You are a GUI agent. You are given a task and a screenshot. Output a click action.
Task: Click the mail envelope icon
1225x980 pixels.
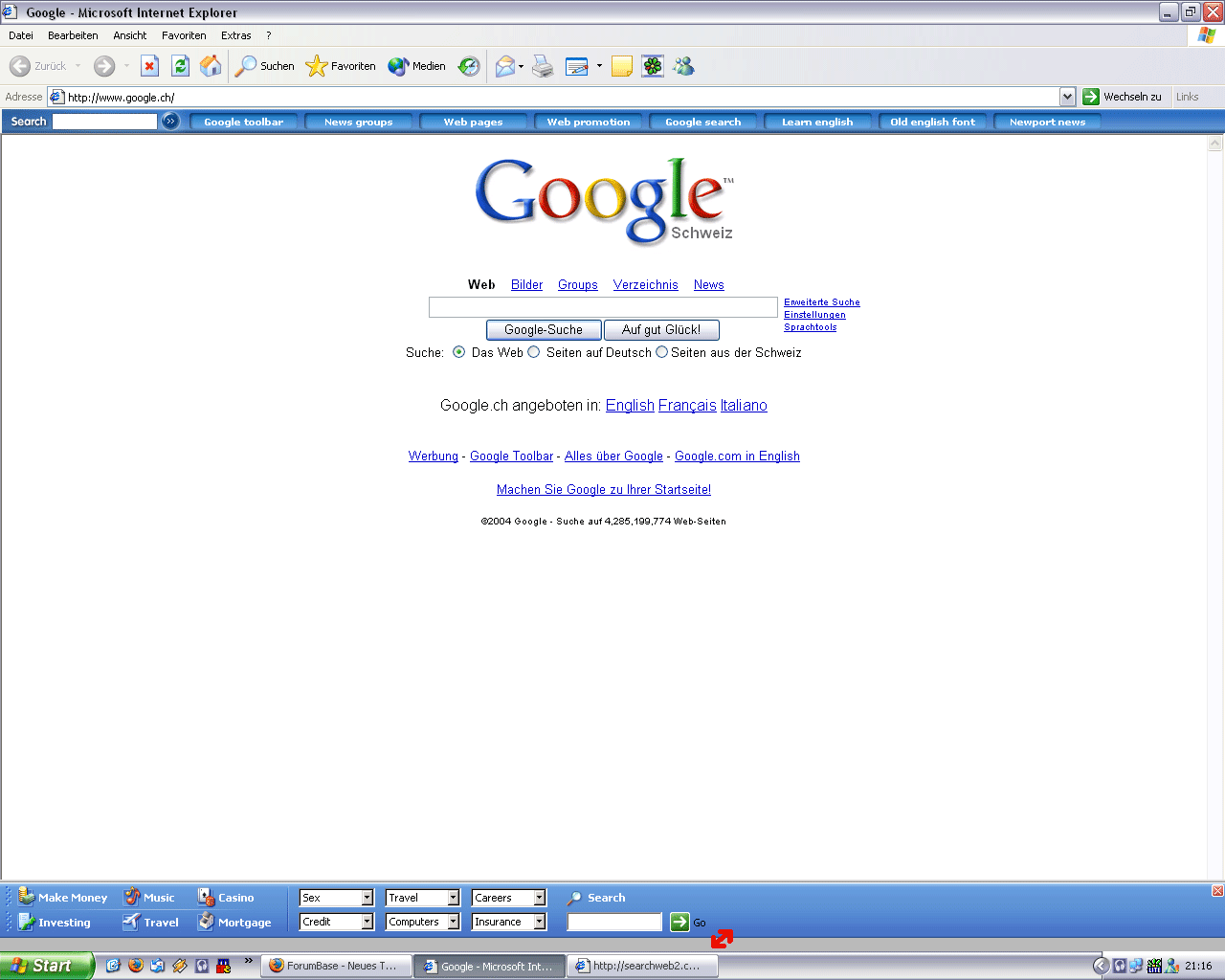tap(504, 66)
